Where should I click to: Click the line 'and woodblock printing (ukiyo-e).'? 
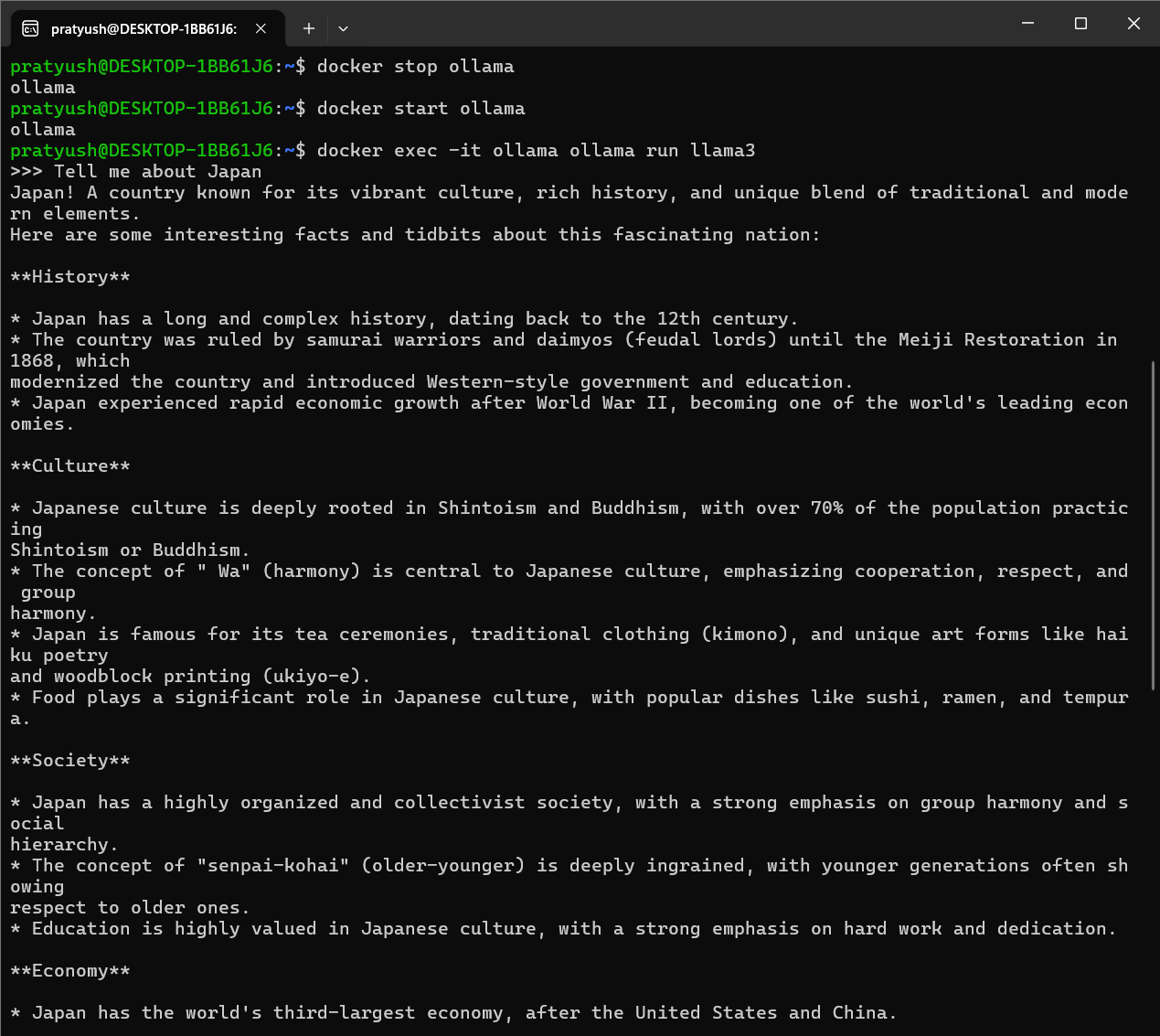pyautogui.click(x=190, y=676)
